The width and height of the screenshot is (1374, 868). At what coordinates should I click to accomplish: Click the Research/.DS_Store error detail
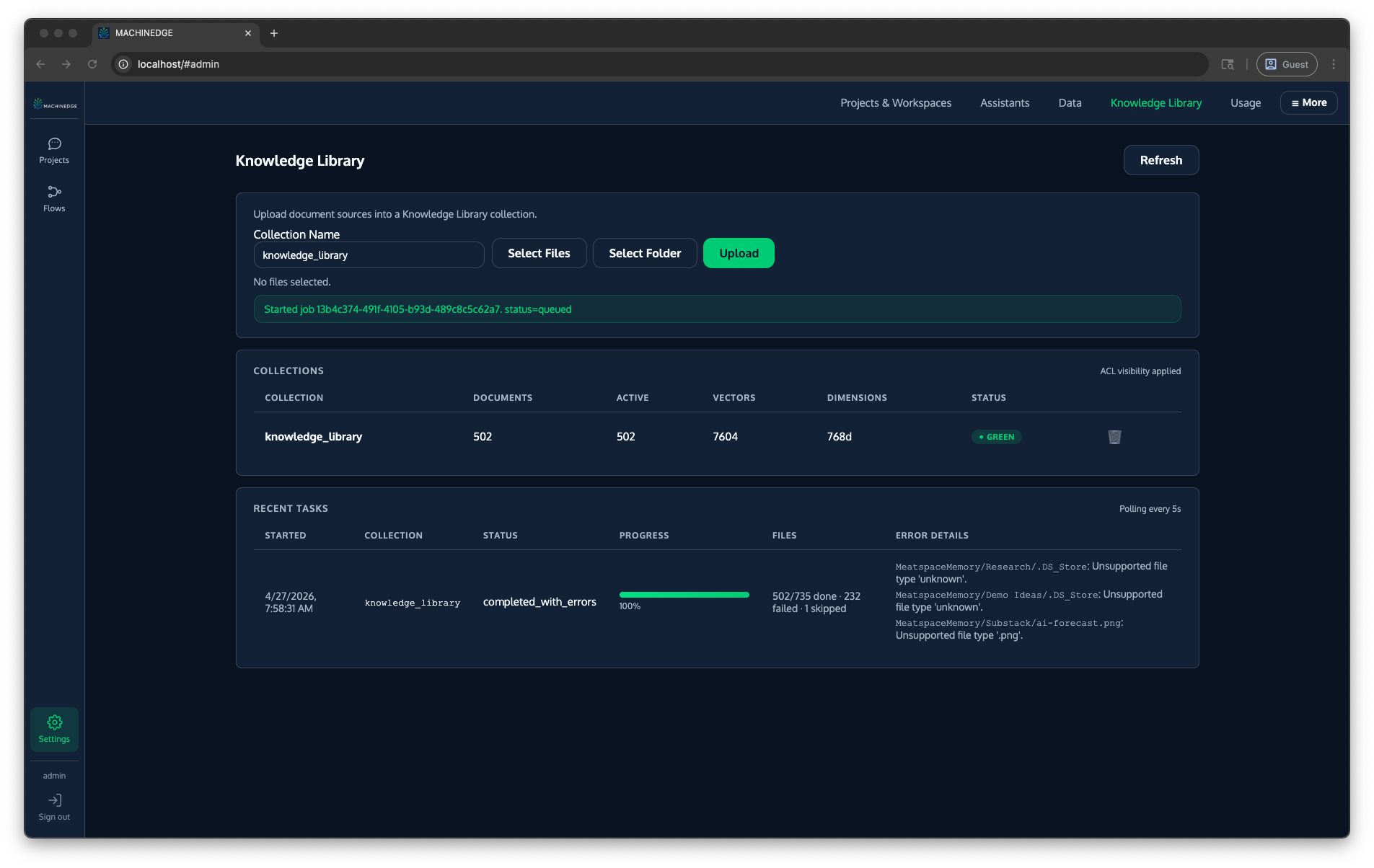point(1031,572)
